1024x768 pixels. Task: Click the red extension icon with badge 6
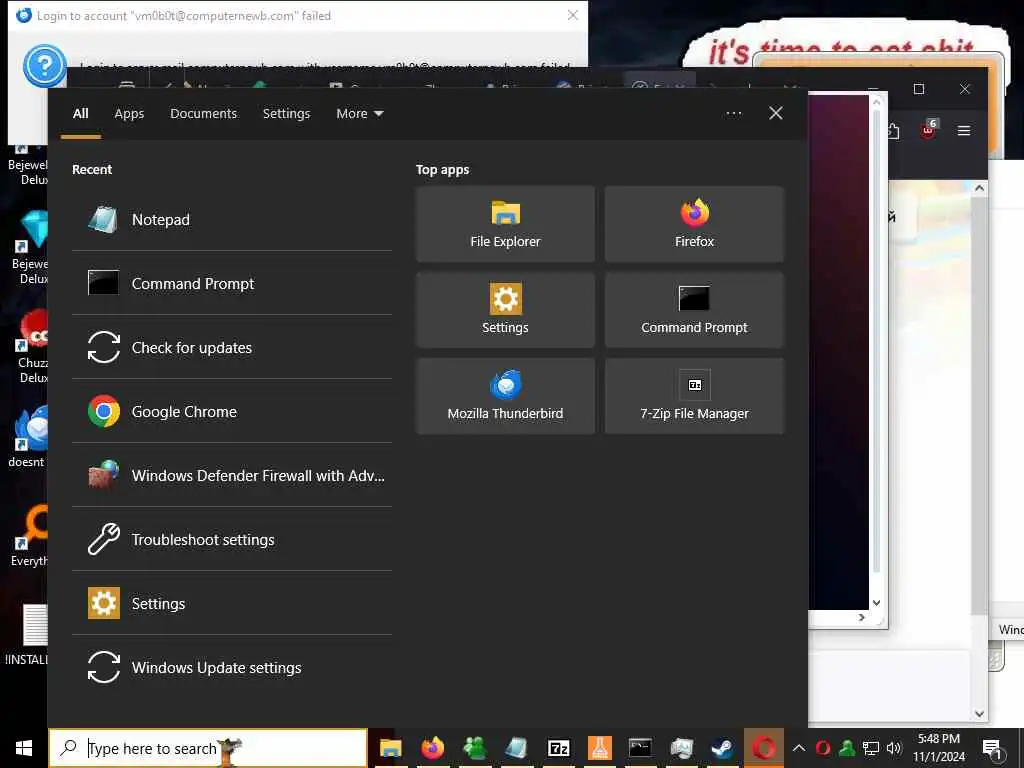coord(928,129)
